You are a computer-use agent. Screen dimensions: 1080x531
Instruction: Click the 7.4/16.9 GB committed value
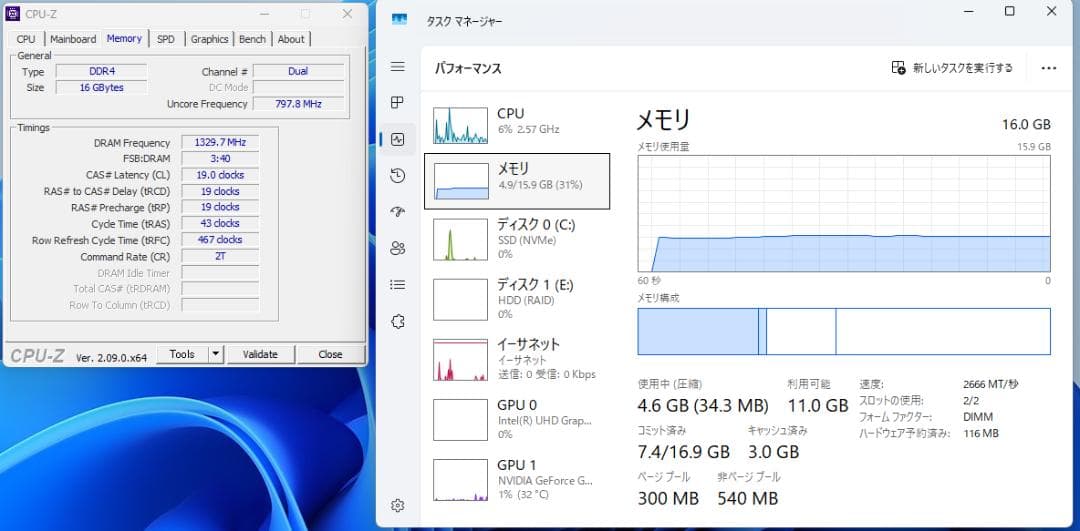point(683,452)
